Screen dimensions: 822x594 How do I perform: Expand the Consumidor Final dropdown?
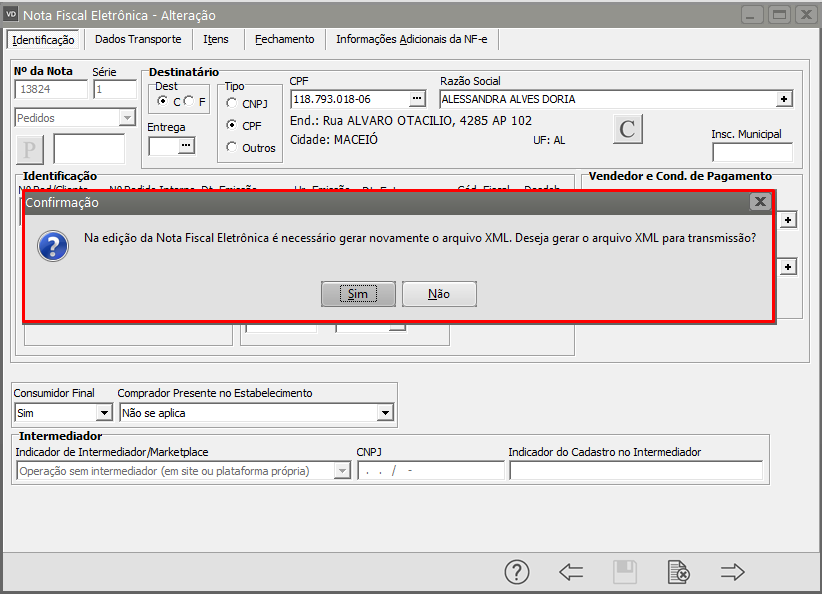tap(104, 413)
